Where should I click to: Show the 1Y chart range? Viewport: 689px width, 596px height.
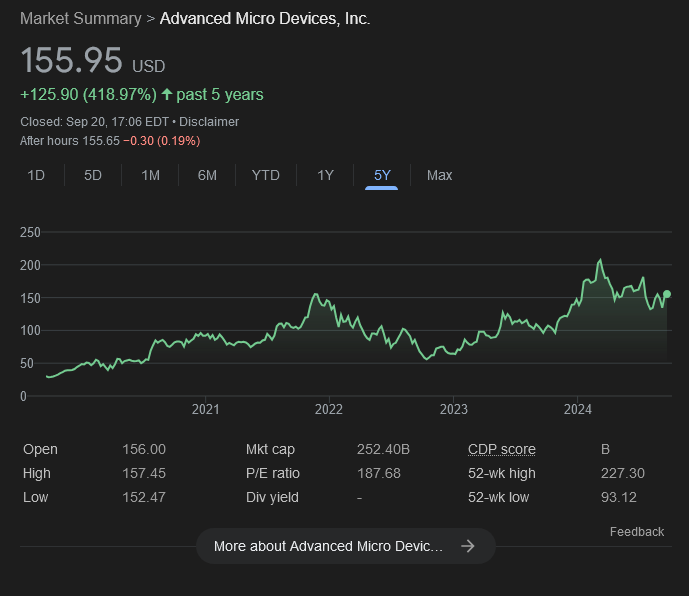coord(325,175)
